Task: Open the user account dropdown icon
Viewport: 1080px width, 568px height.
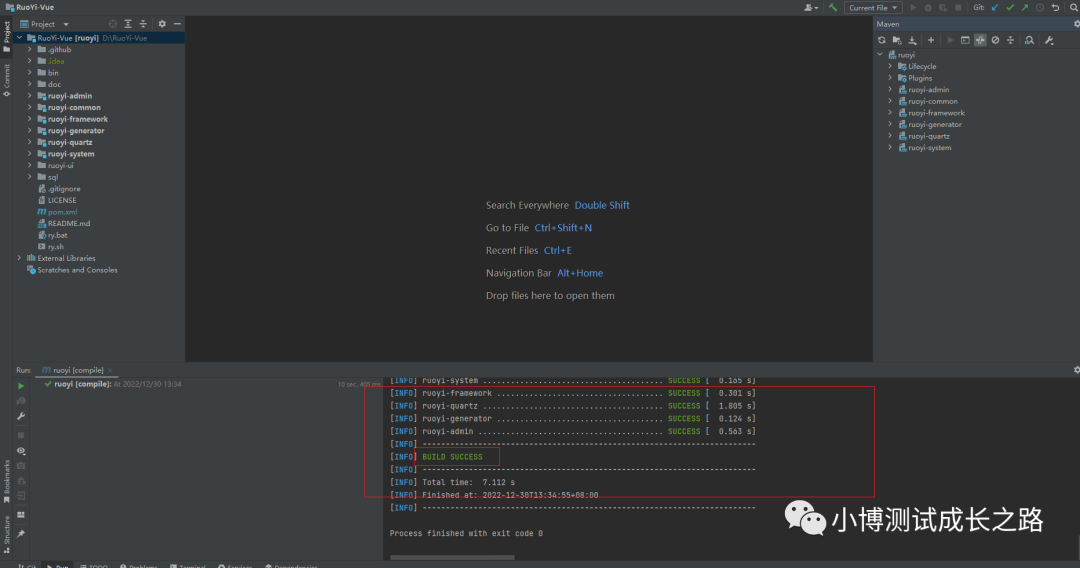Action: pyautogui.click(x=811, y=8)
